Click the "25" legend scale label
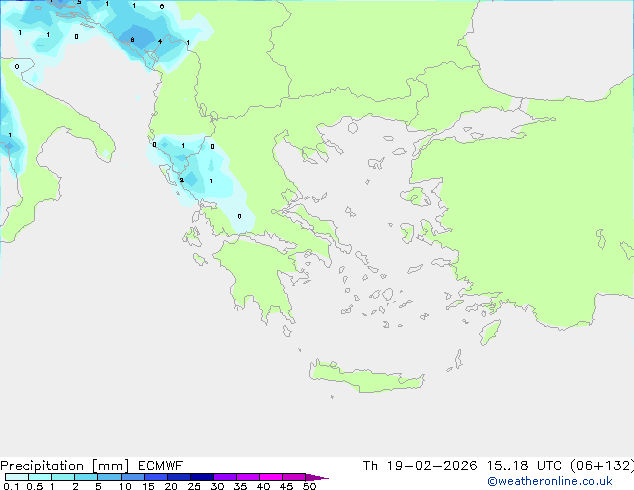 coord(194,486)
